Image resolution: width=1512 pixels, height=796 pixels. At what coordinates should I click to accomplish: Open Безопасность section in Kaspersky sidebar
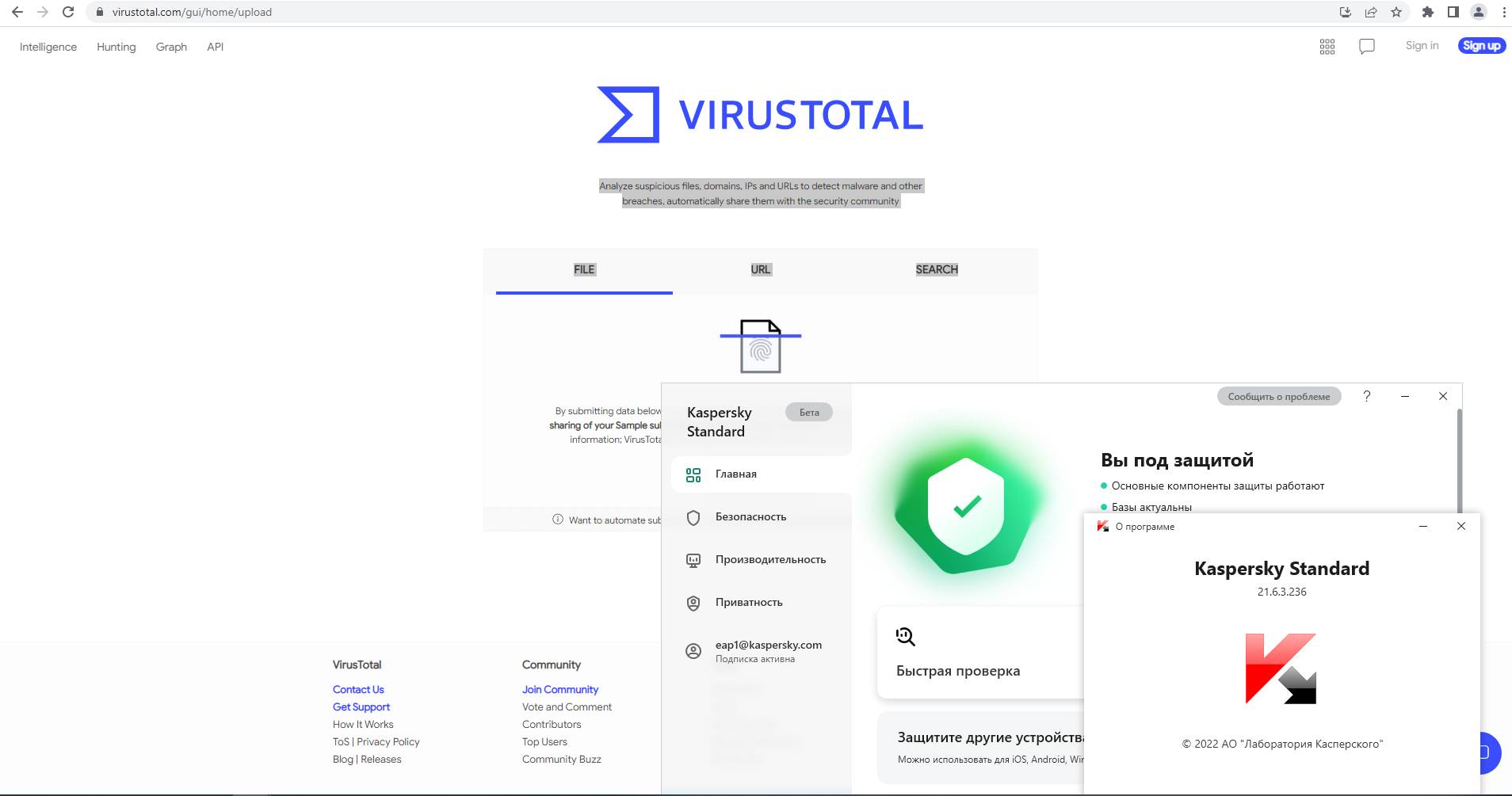coord(761,517)
